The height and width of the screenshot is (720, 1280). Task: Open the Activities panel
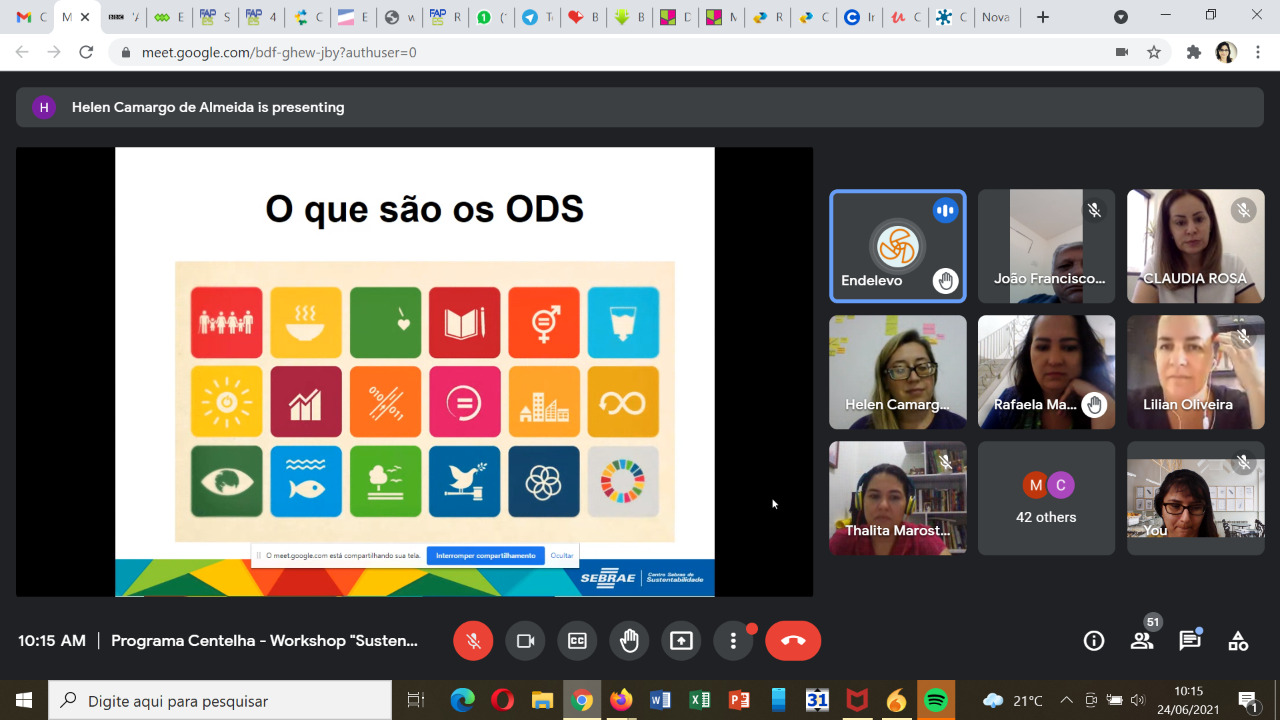click(x=1238, y=641)
